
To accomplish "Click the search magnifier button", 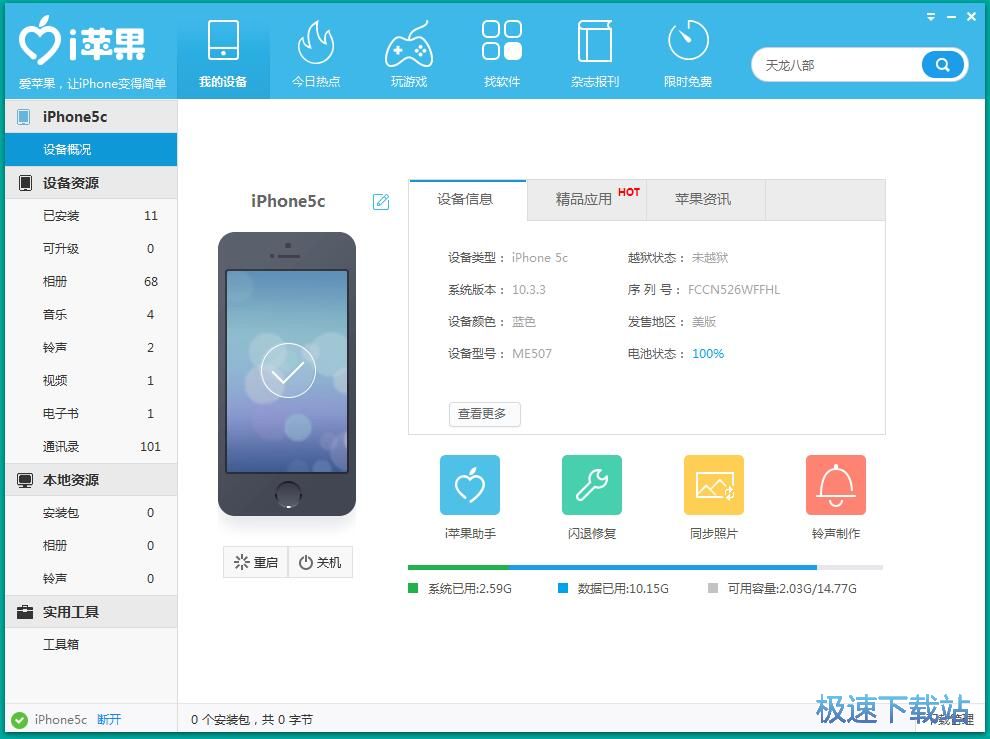I will (x=943, y=64).
